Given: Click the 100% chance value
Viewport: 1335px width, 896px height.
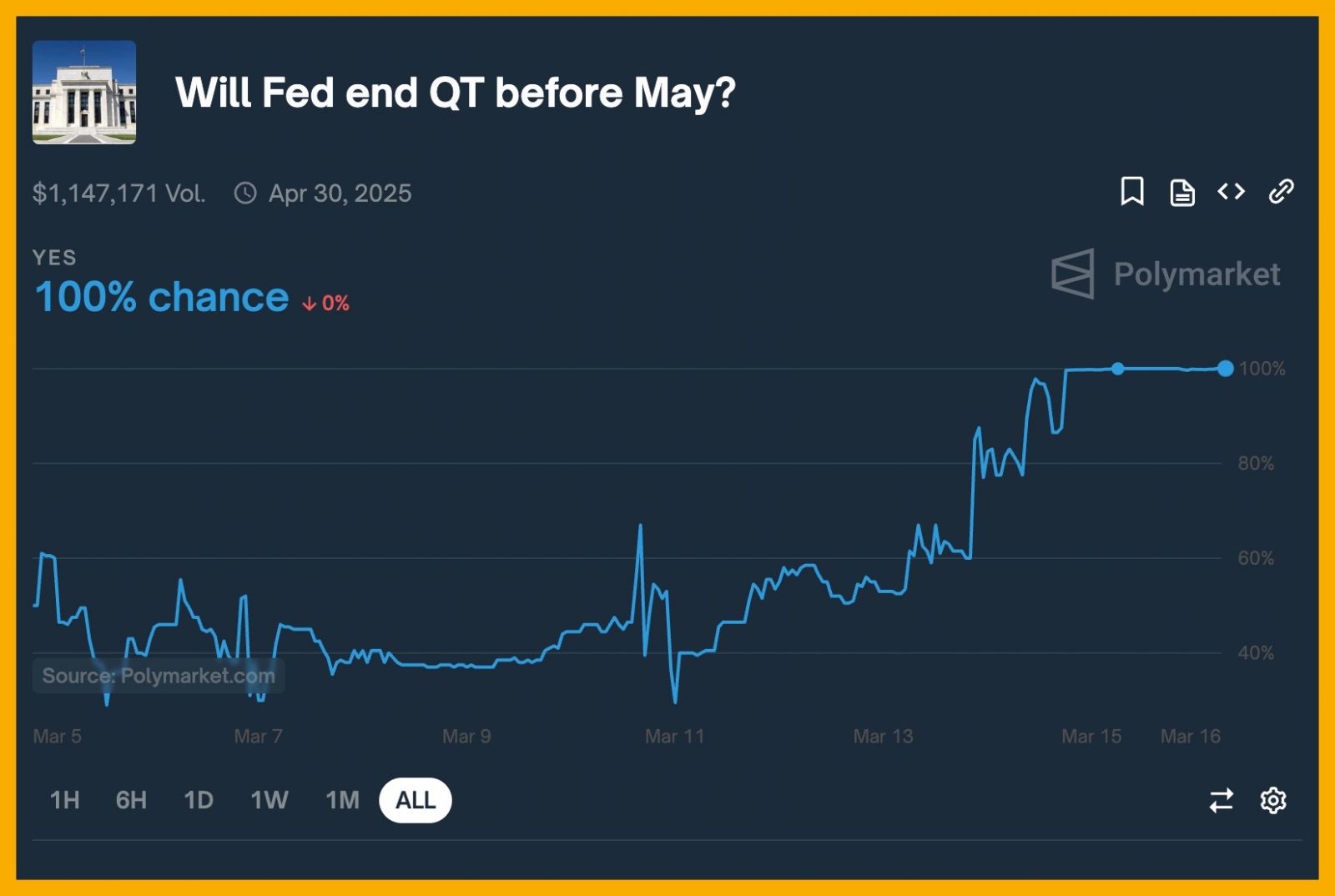Looking at the screenshot, I should [162, 297].
